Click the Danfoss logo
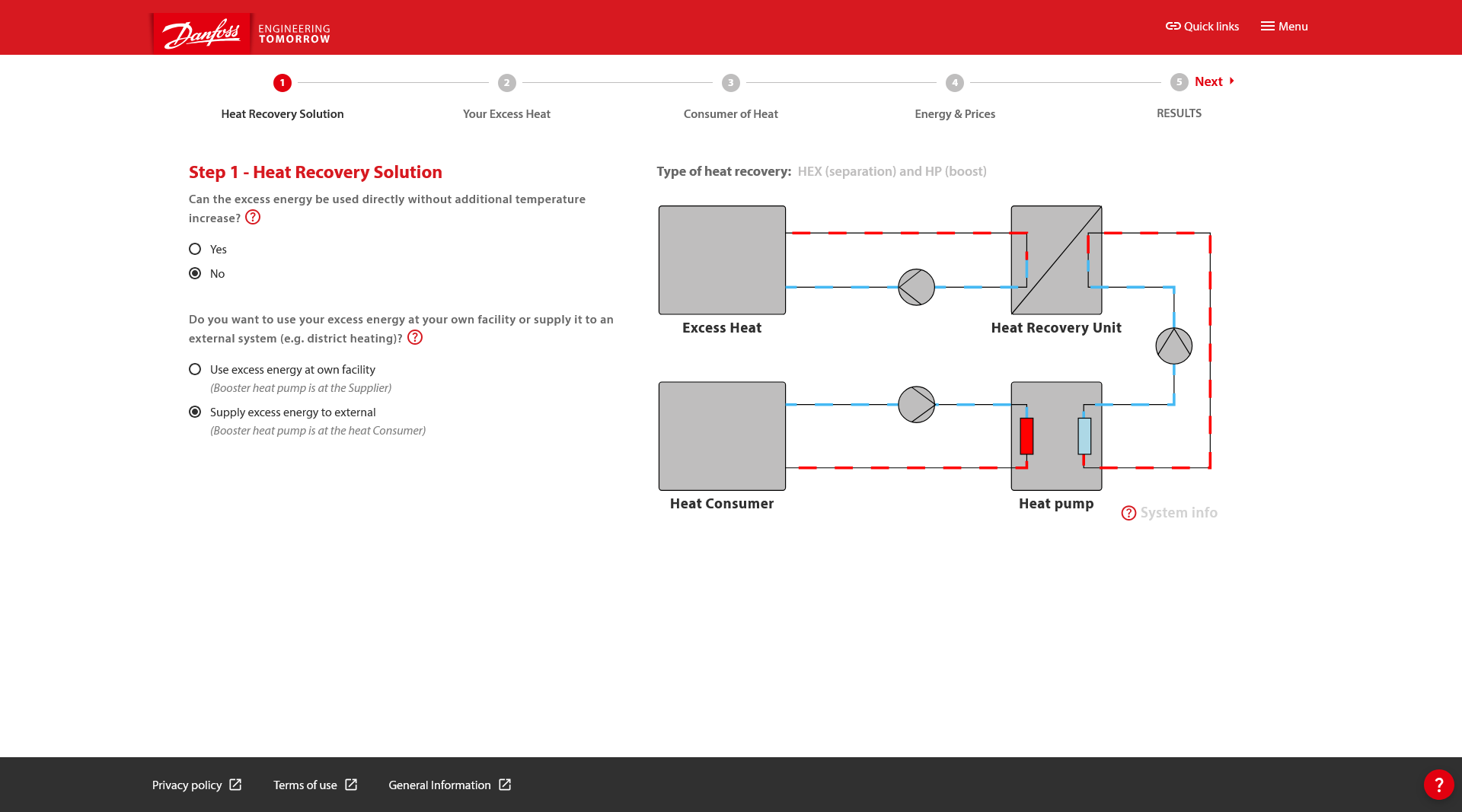 [202, 33]
